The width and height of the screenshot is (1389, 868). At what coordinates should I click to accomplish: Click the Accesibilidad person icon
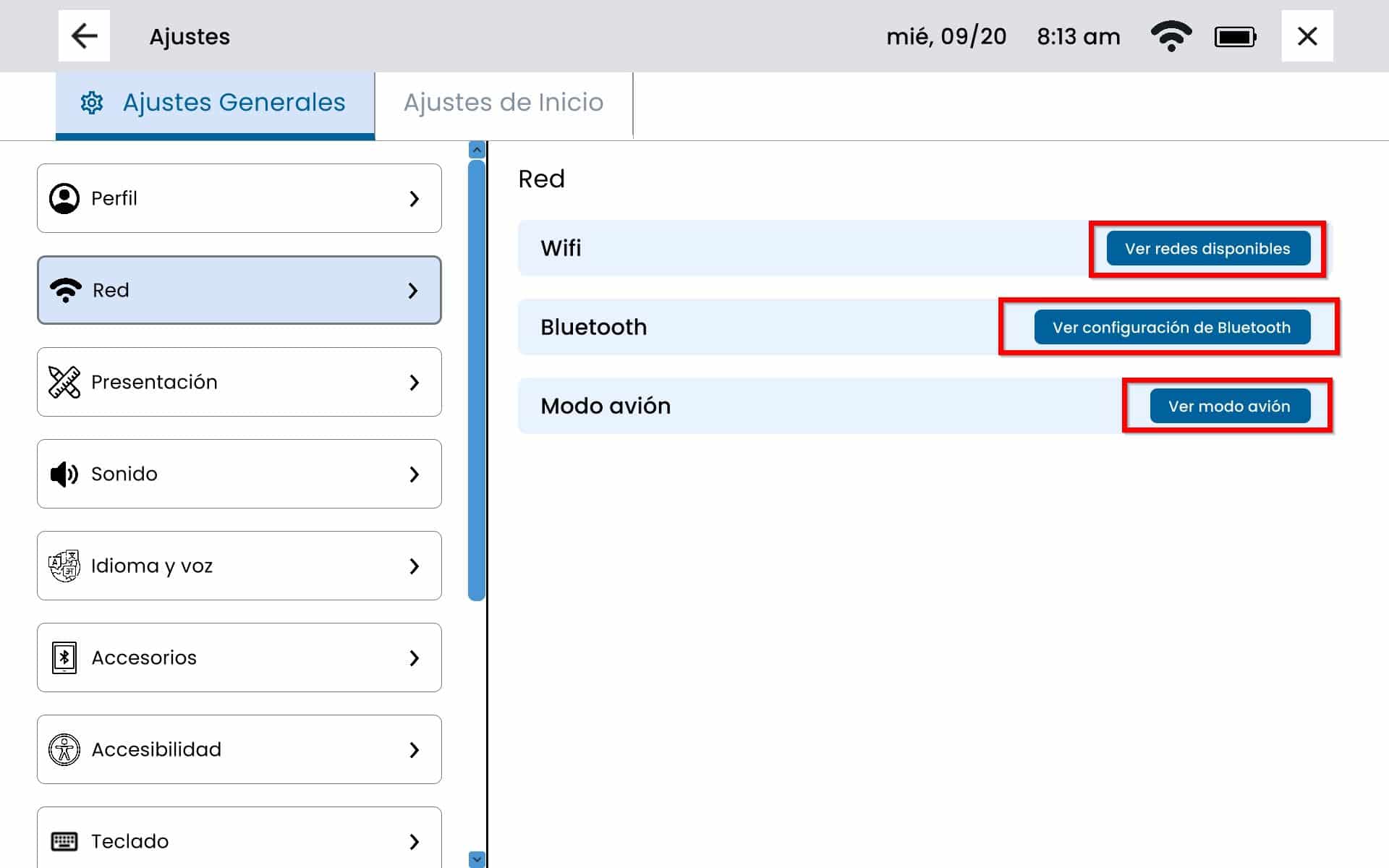64,749
